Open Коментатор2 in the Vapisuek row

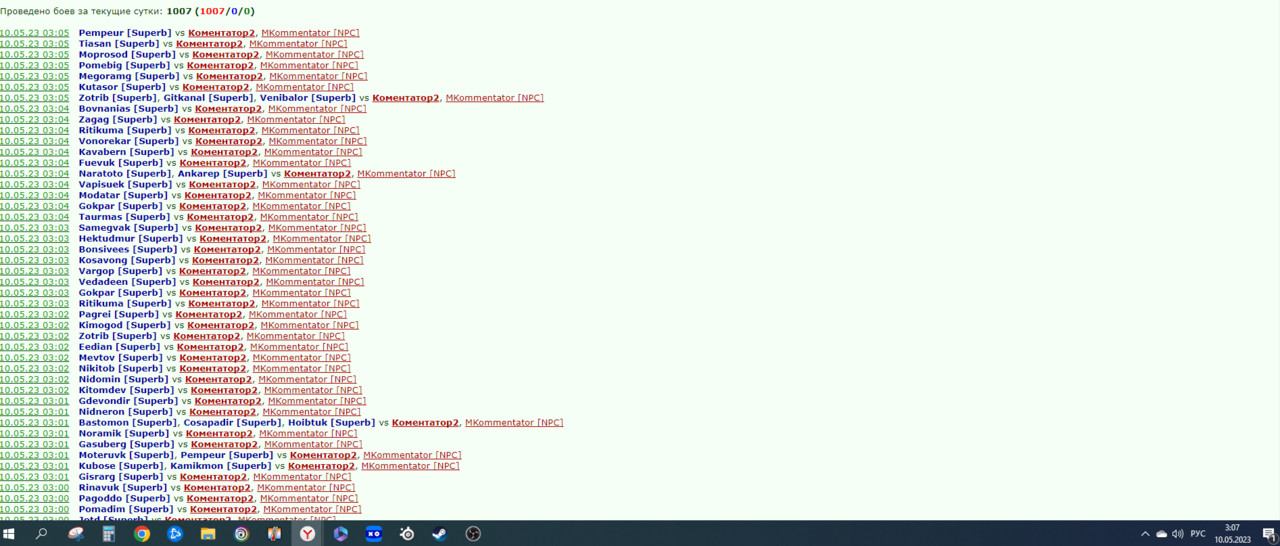pyautogui.click(x=222, y=185)
